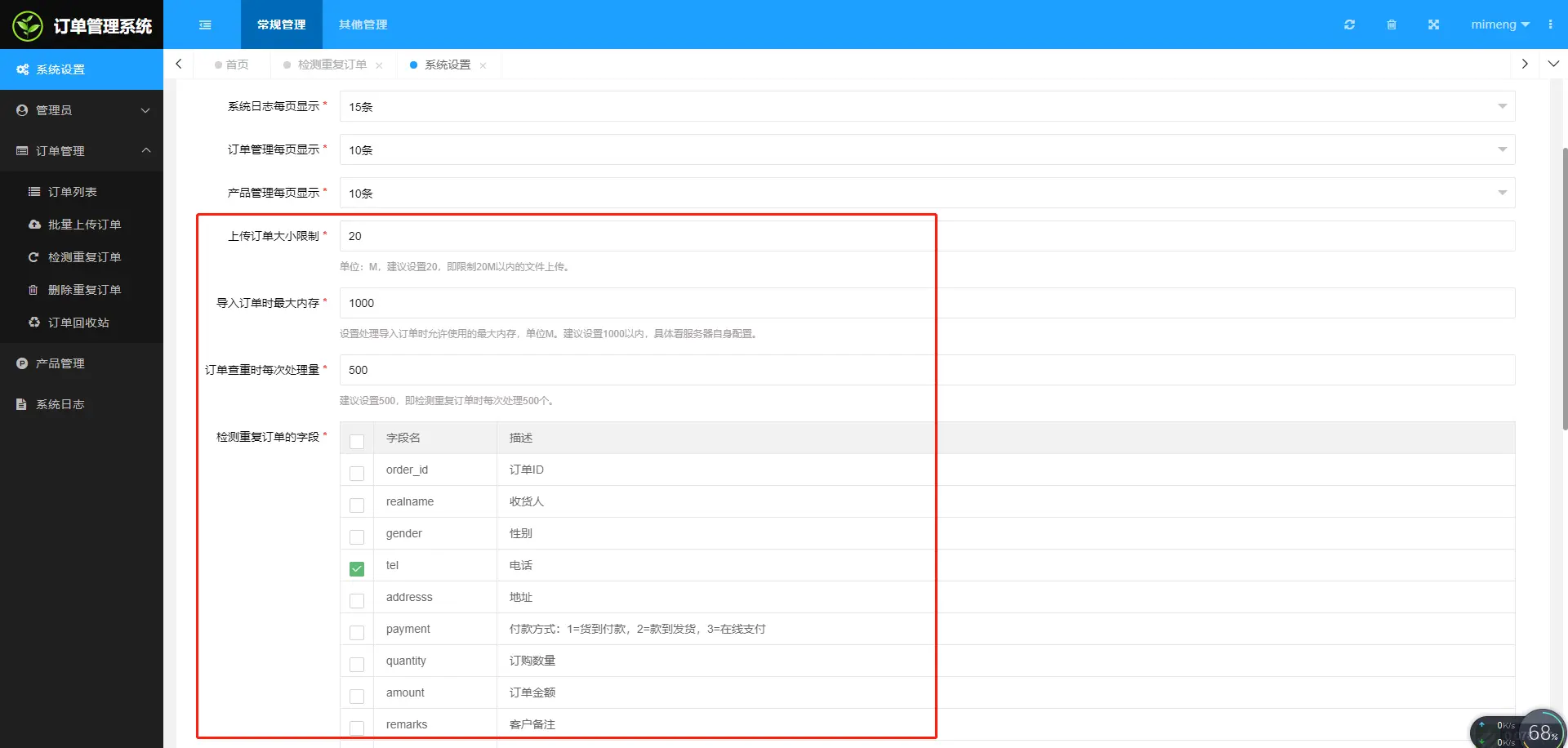Open 订单列表 from the sidebar
Image resolution: width=1568 pixels, height=748 pixels.
click(72, 191)
